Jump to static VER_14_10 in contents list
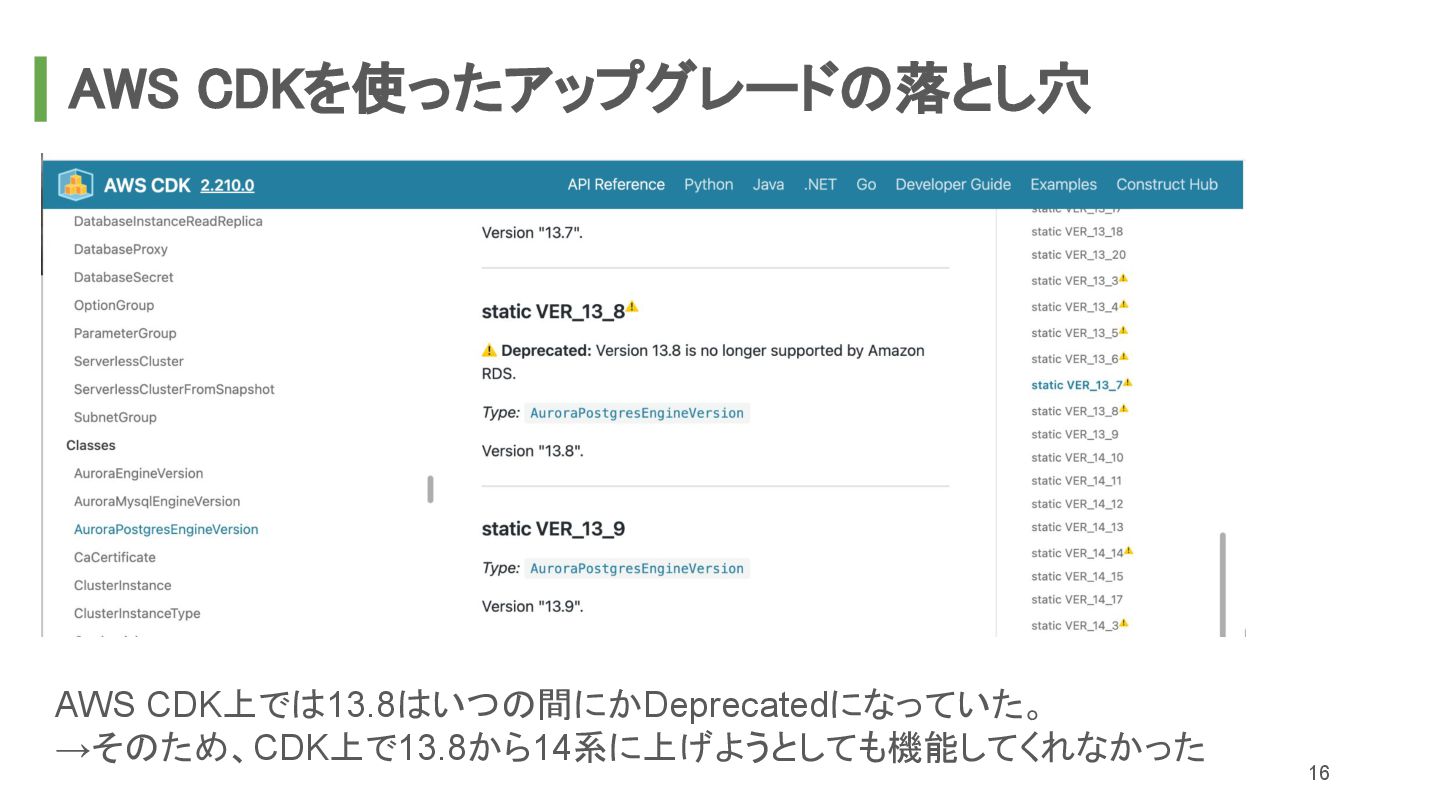The image size is (1440, 810). (1077, 458)
